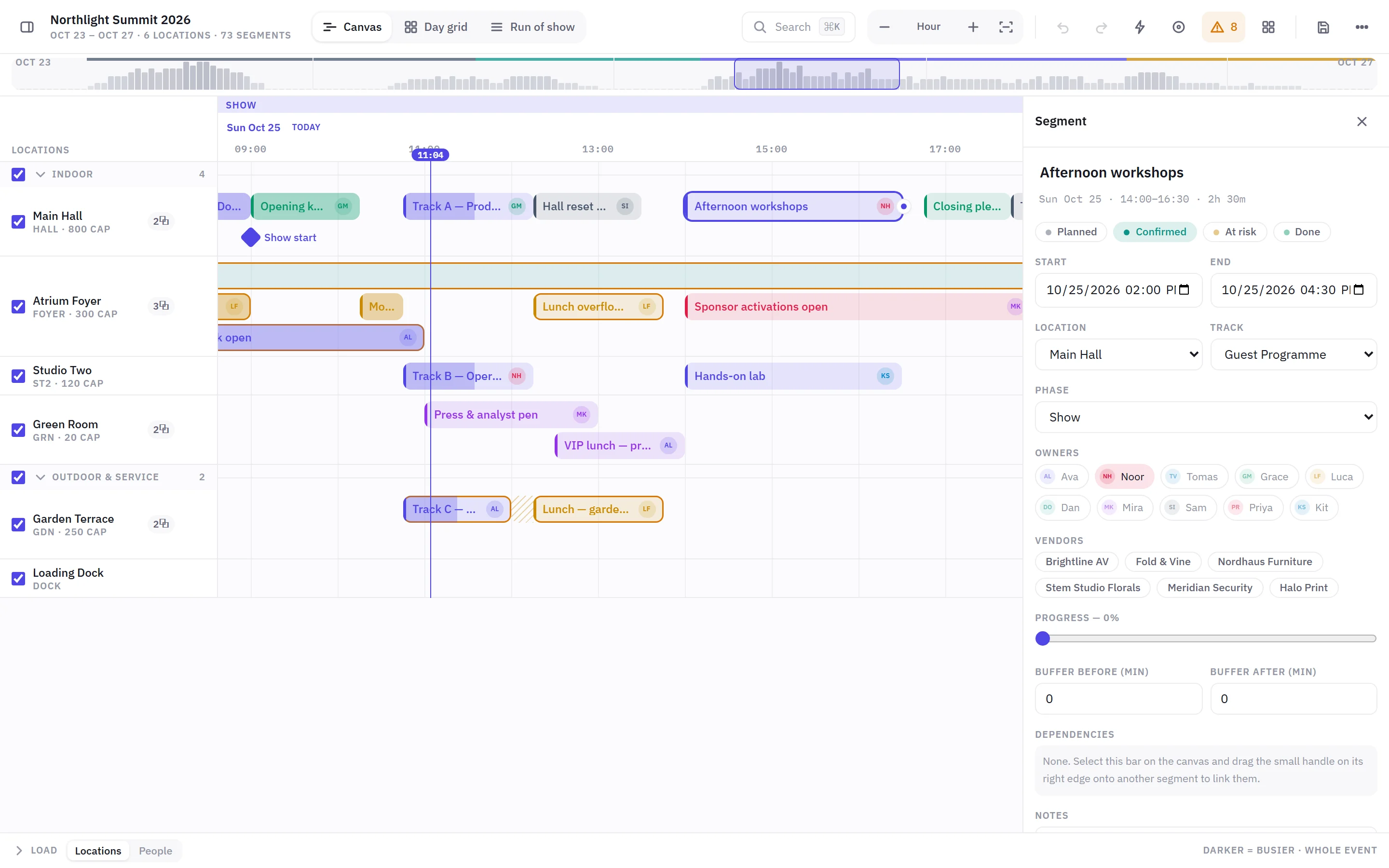Select the Canvas view tab
Image resolution: width=1389 pixels, height=868 pixels.
coord(353,27)
